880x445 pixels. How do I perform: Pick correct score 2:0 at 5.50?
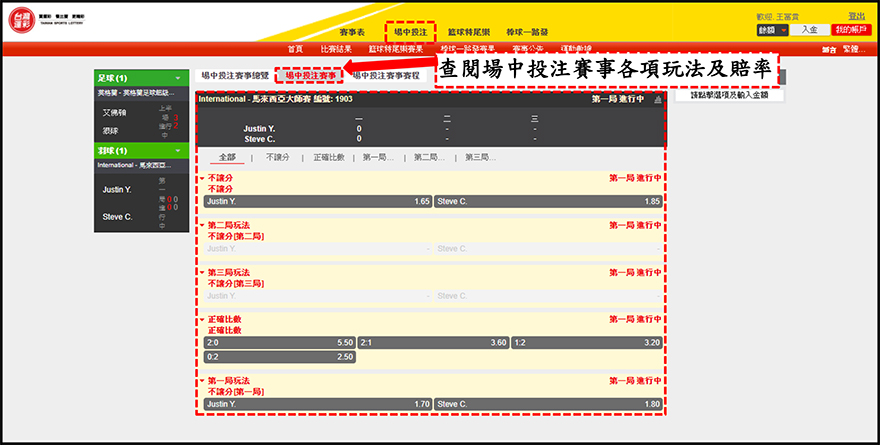(x=279, y=342)
